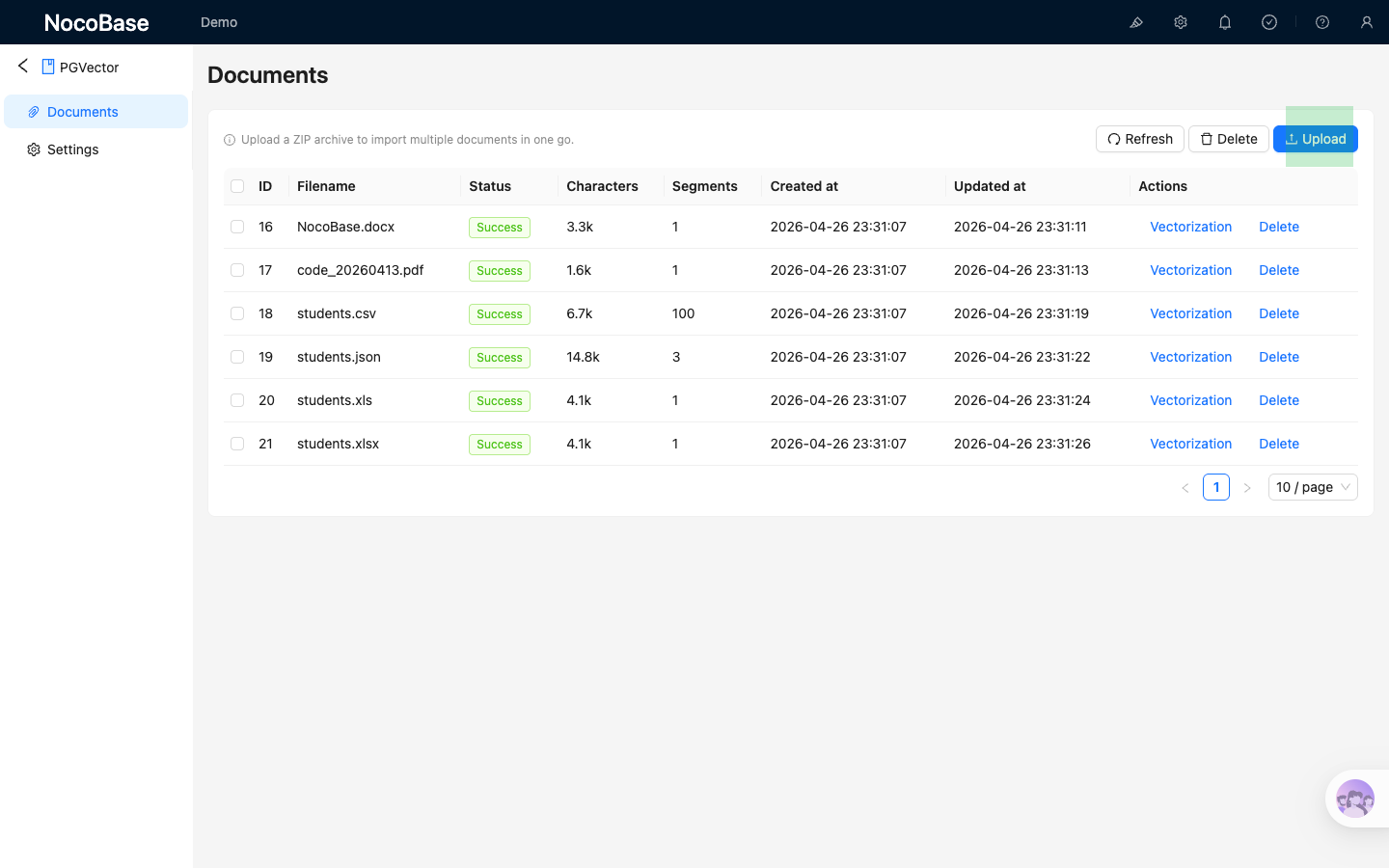The image size is (1389, 868).
Task: Open the settings gear in top bar
Action: click(x=1181, y=22)
